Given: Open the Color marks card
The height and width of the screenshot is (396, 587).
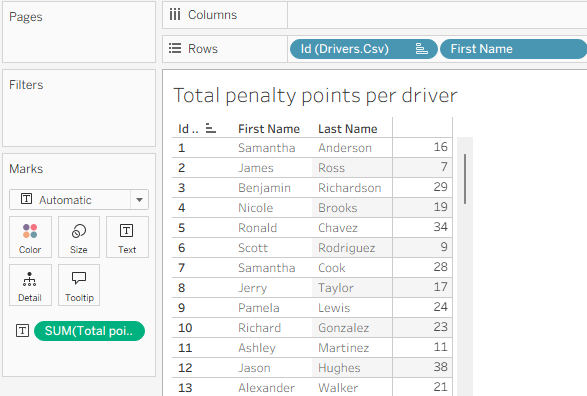Looking at the screenshot, I should (x=30, y=237).
